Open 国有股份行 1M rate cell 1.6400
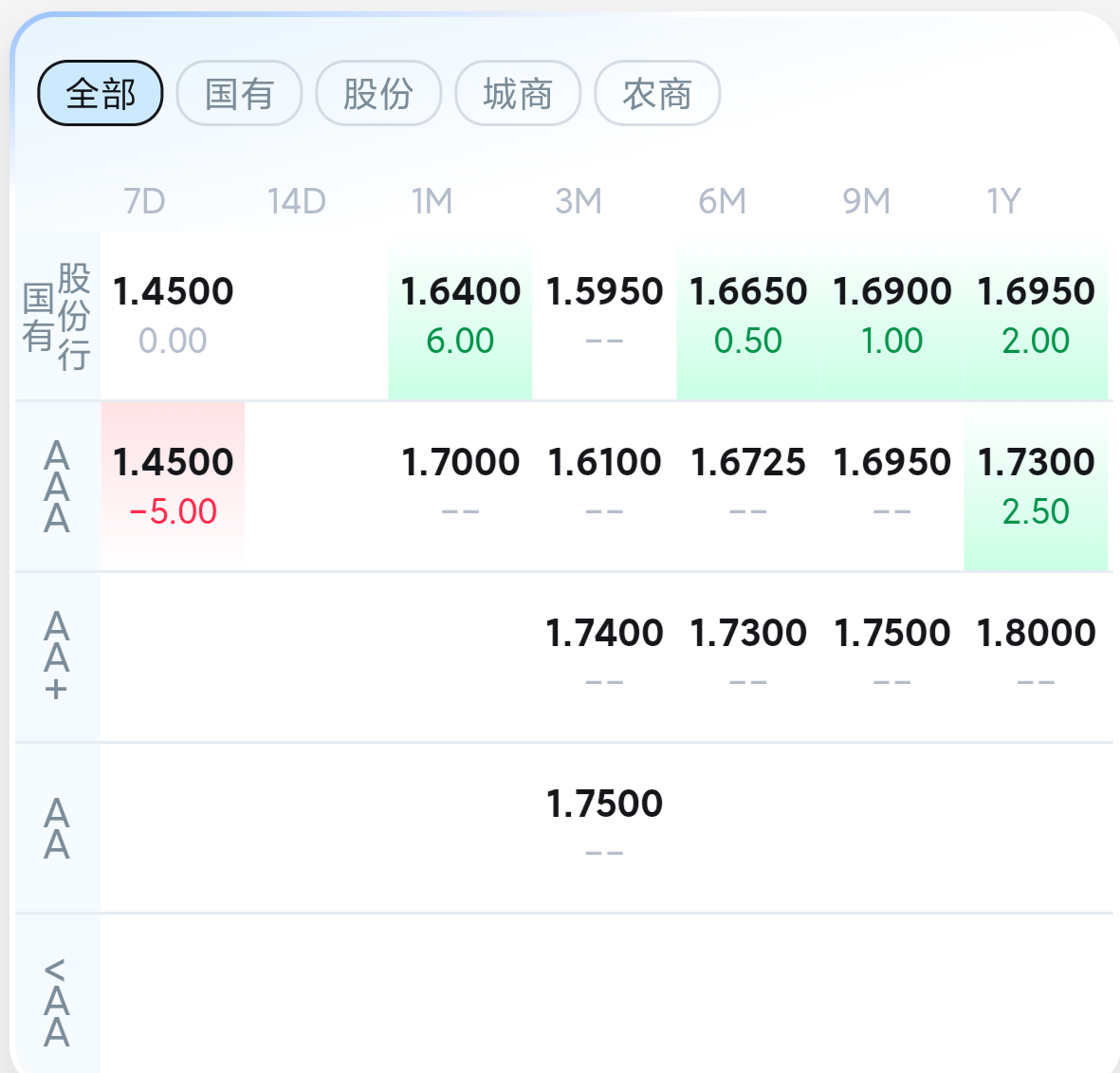Viewport: 1120px width, 1073px height. point(461,315)
